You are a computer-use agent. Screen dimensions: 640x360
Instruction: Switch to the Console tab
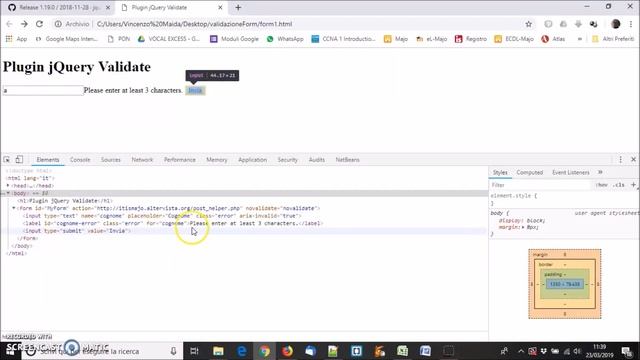tap(80, 160)
